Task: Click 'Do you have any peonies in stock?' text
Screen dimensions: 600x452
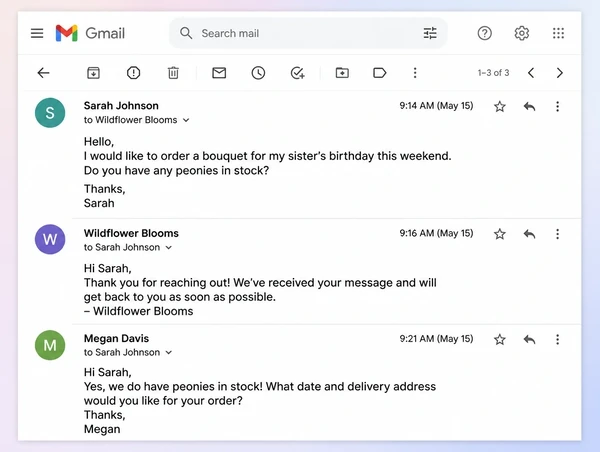Action: click(x=176, y=170)
